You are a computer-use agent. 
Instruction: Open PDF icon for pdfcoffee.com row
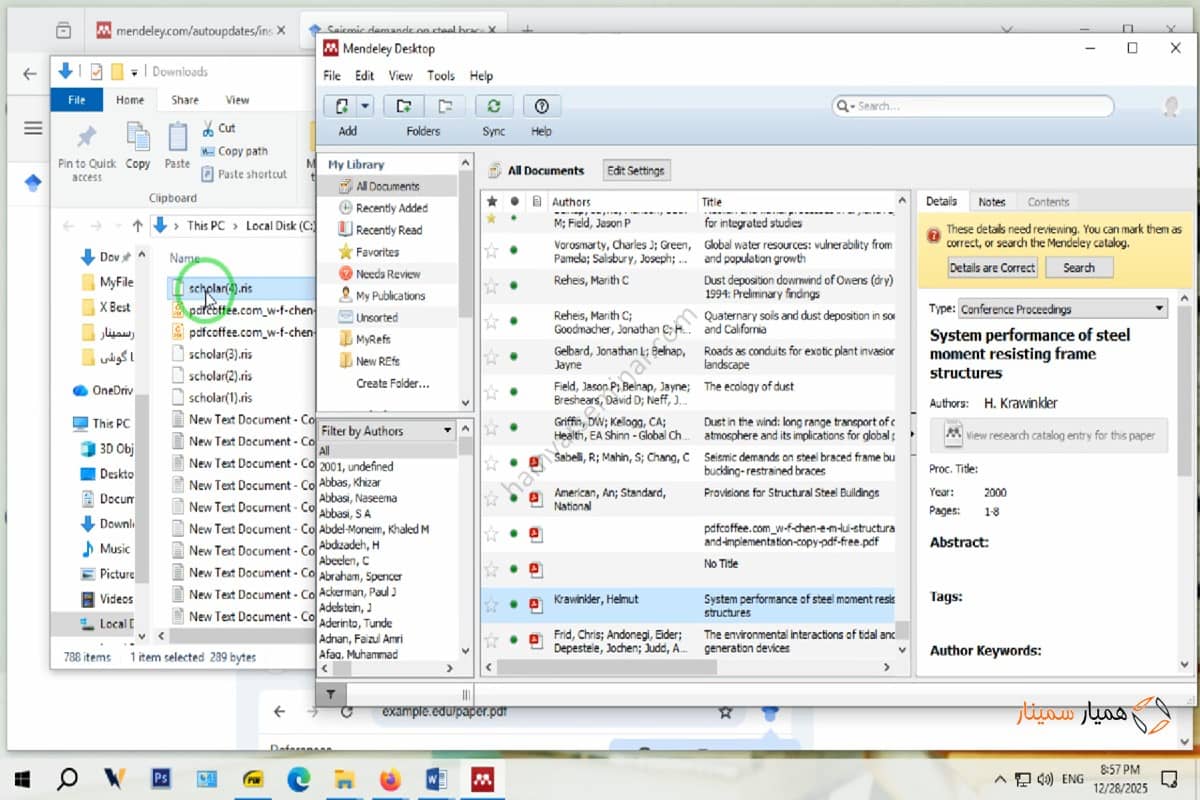click(x=535, y=534)
